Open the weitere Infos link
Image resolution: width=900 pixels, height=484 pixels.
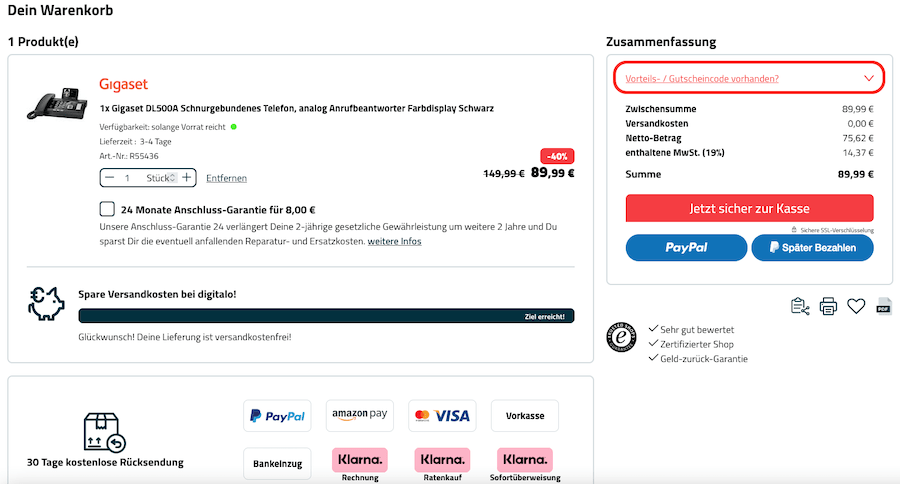394,242
